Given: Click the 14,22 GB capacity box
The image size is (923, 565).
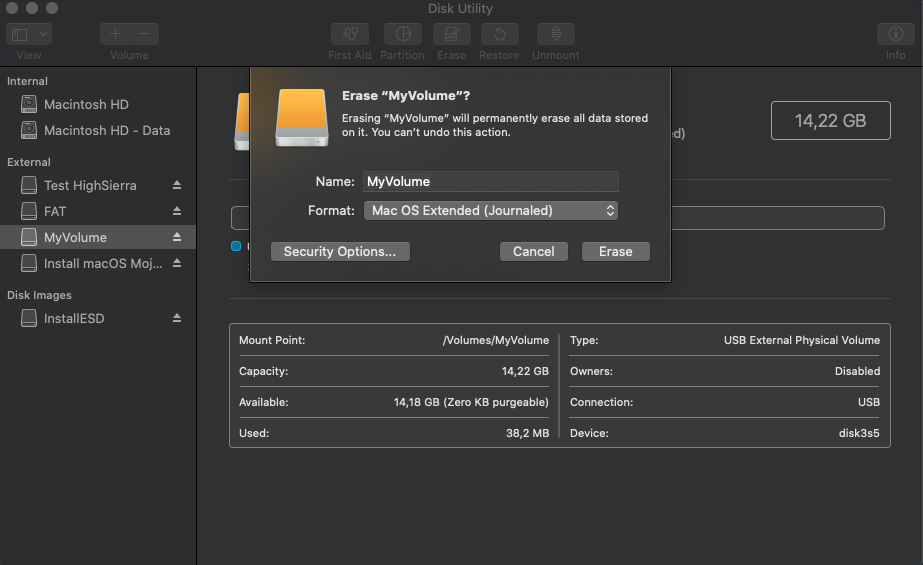Looking at the screenshot, I should [x=831, y=121].
